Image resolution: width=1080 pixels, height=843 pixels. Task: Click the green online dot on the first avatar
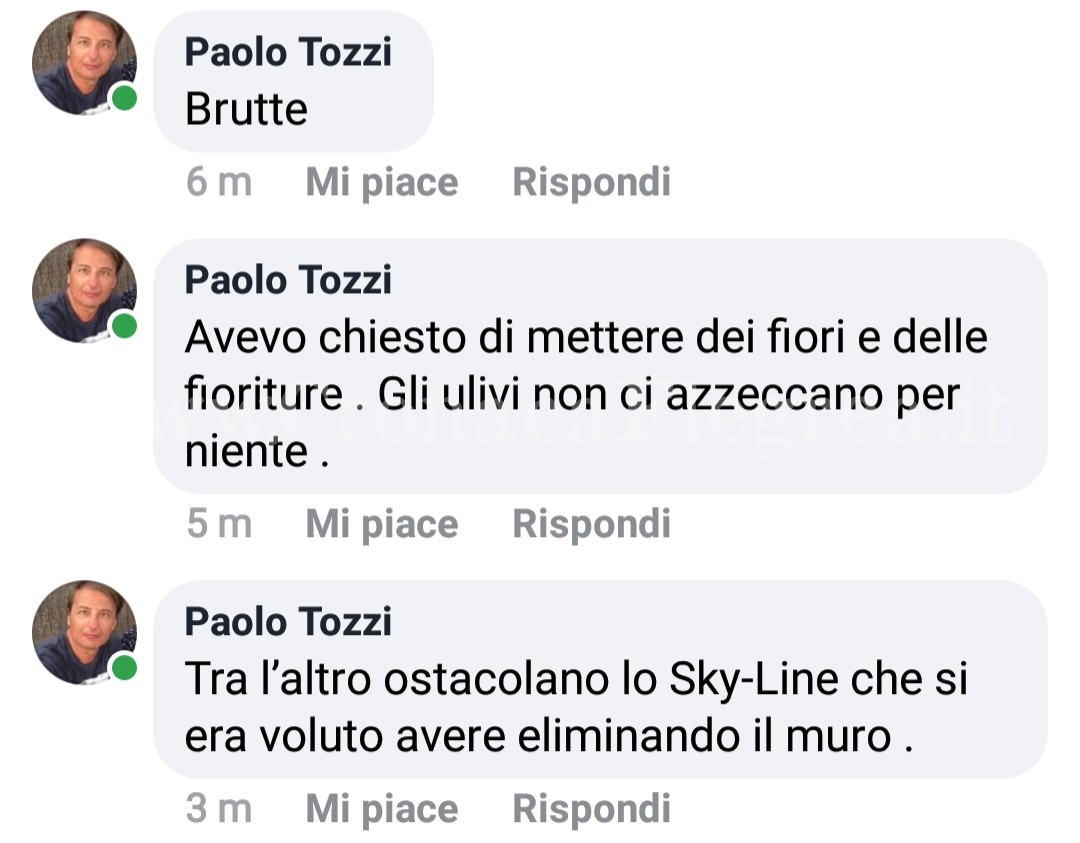click(x=124, y=99)
